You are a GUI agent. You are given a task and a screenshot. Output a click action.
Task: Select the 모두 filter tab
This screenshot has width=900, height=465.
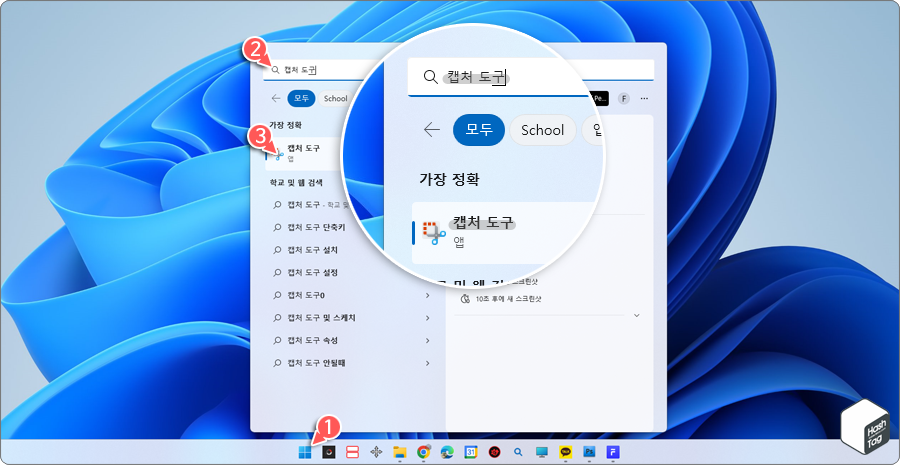[x=301, y=98]
